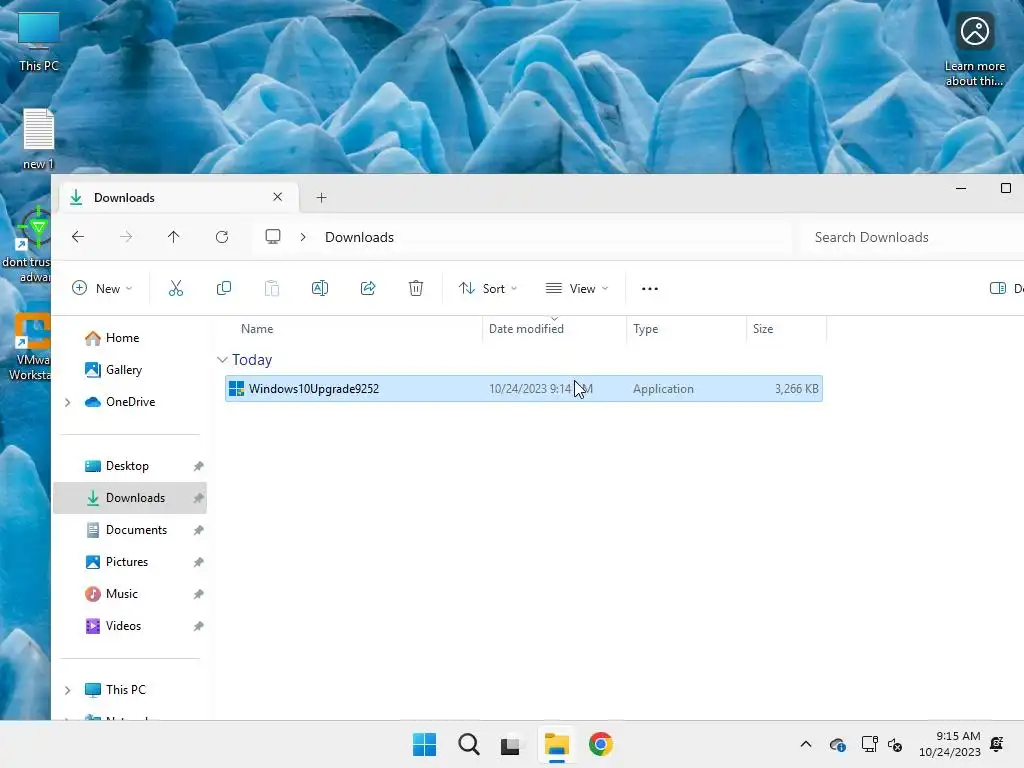Click the Rename icon in toolbar

click(320, 288)
